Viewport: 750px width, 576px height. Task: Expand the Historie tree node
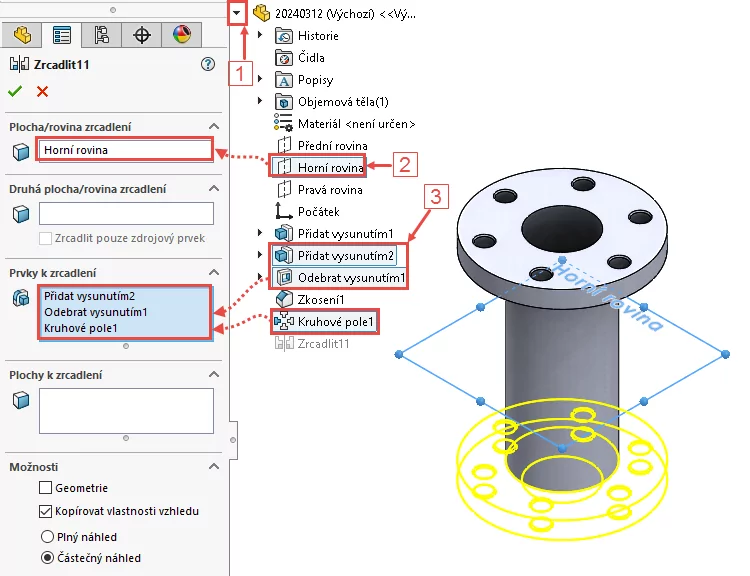pos(261,36)
